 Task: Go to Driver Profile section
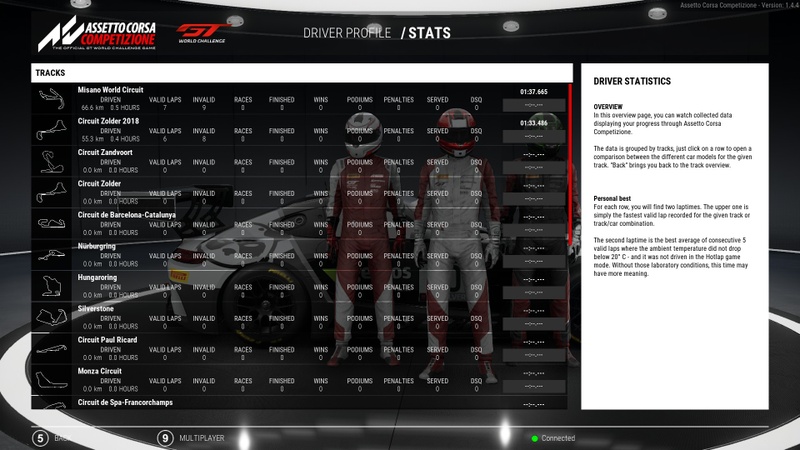(x=347, y=33)
